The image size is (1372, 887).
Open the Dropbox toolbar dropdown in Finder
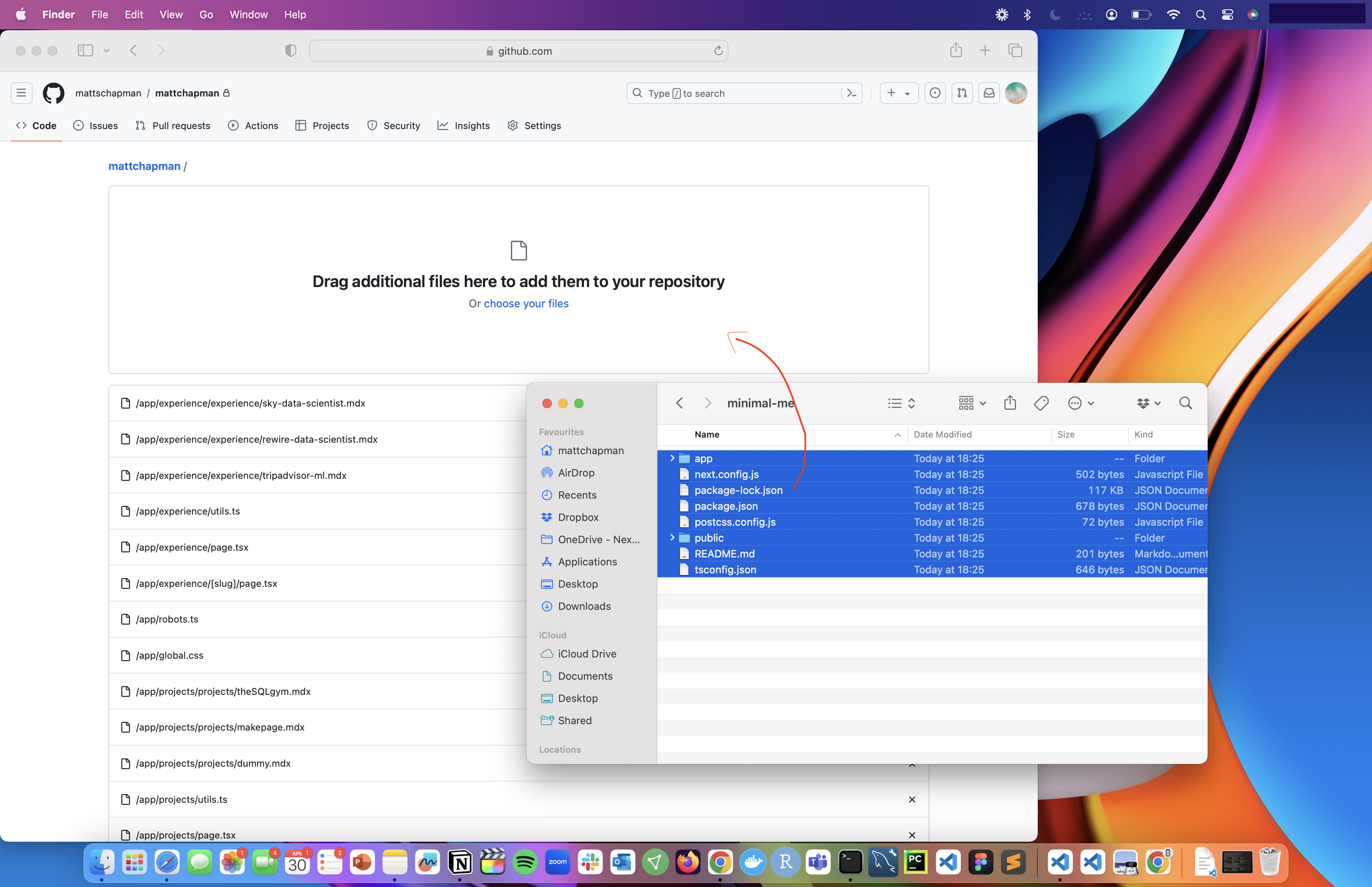[1148, 403]
